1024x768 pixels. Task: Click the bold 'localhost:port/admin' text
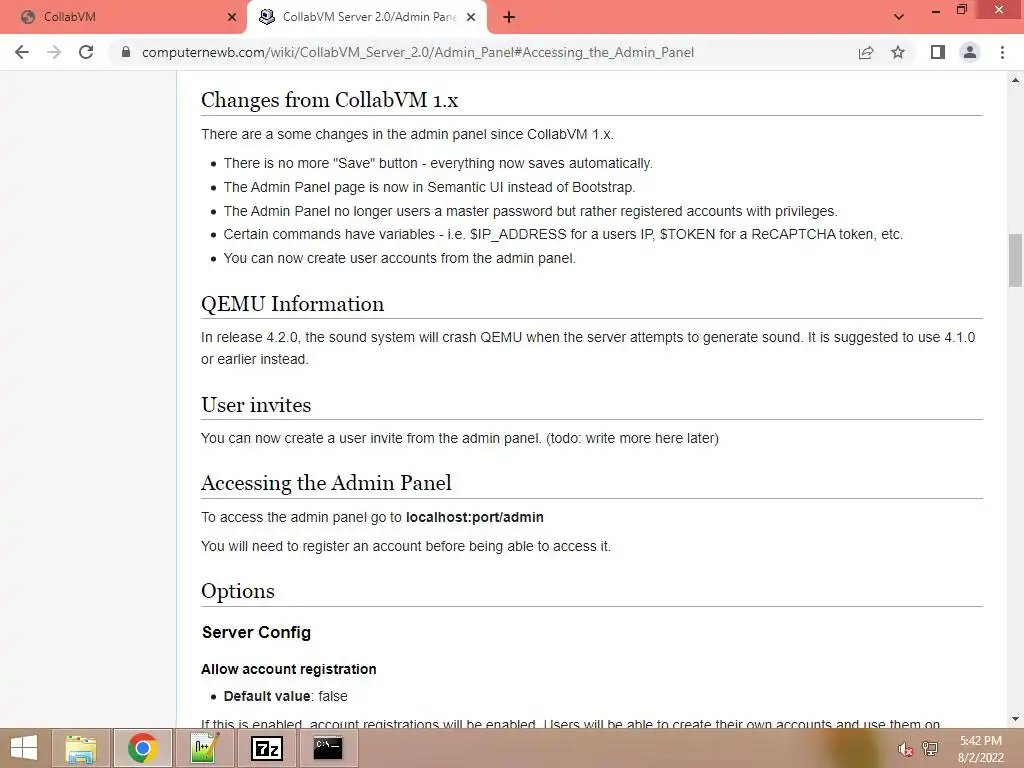tap(475, 517)
